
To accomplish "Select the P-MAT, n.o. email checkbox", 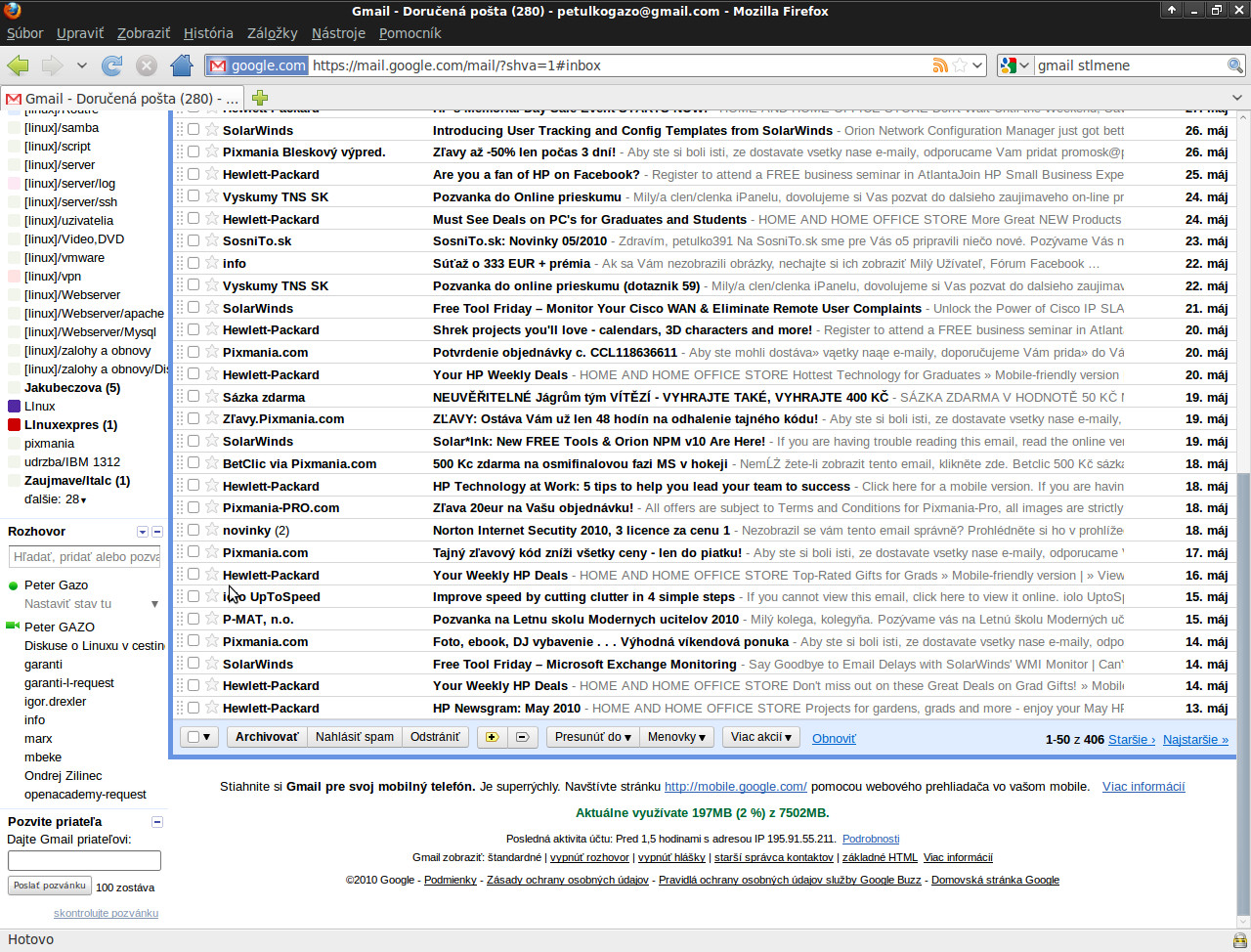I will (x=194, y=619).
